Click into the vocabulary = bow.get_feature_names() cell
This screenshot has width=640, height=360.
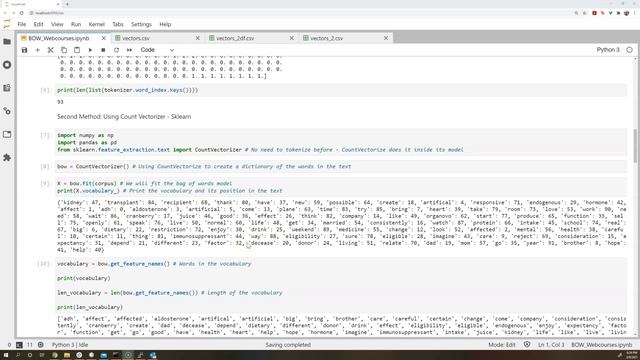[x=341, y=285]
